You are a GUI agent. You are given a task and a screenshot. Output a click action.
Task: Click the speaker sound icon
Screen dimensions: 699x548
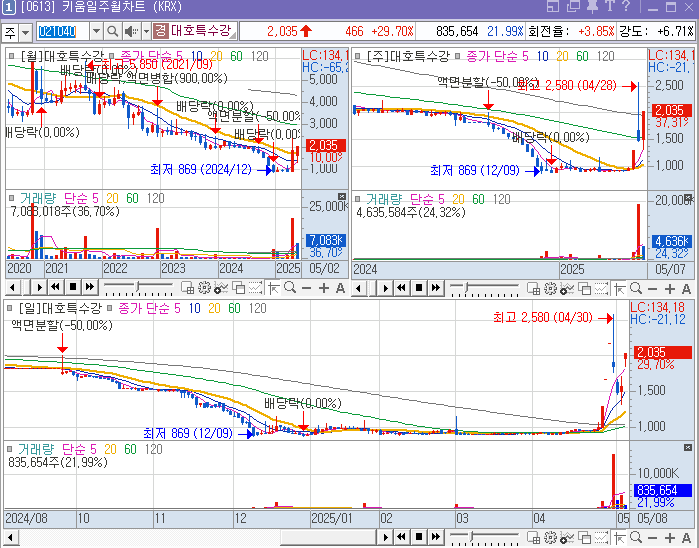click(x=131, y=31)
